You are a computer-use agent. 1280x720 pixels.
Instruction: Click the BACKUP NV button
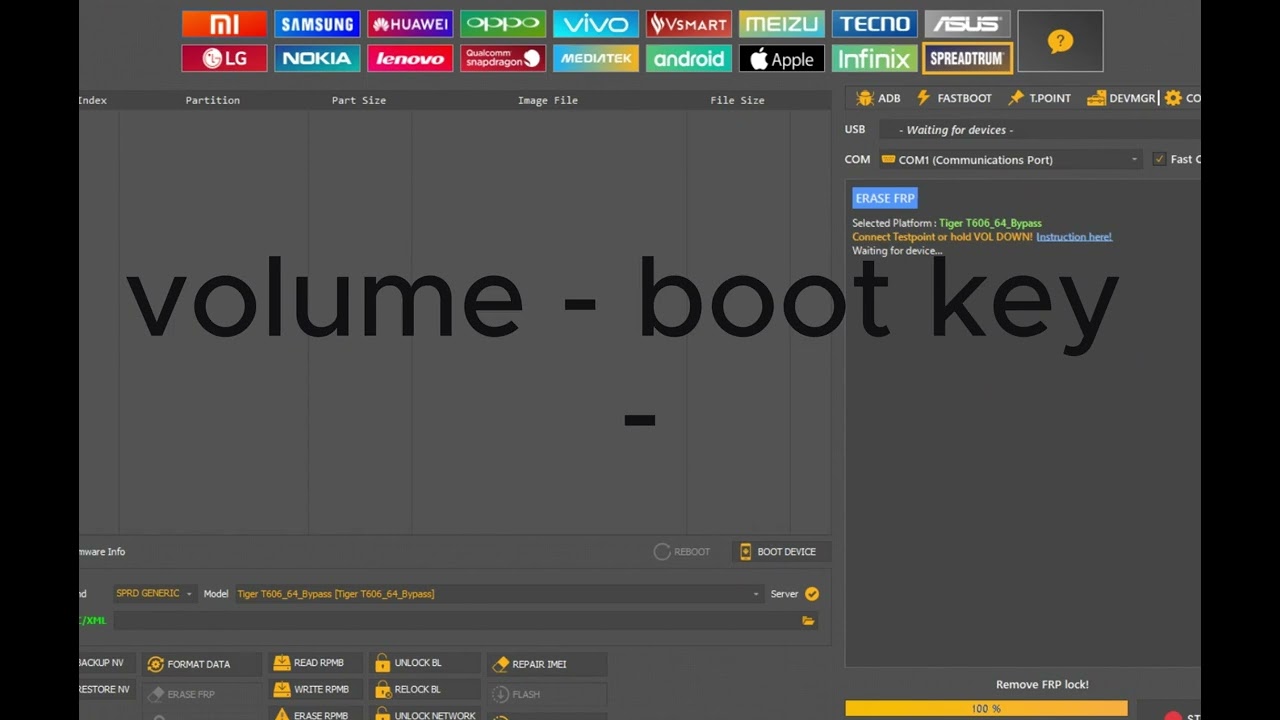pos(105,663)
